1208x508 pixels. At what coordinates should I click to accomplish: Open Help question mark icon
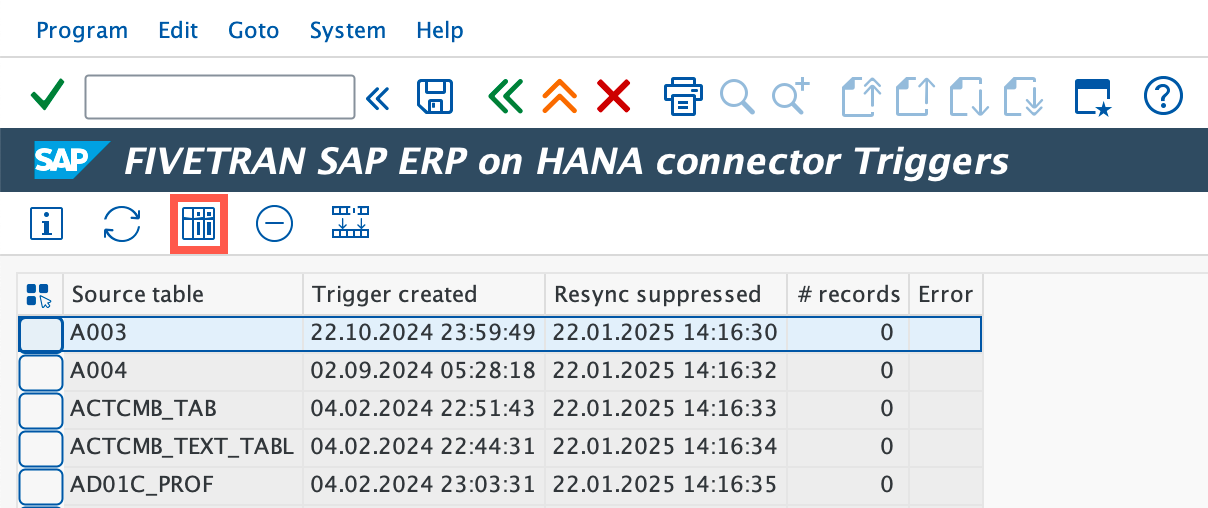(1163, 97)
